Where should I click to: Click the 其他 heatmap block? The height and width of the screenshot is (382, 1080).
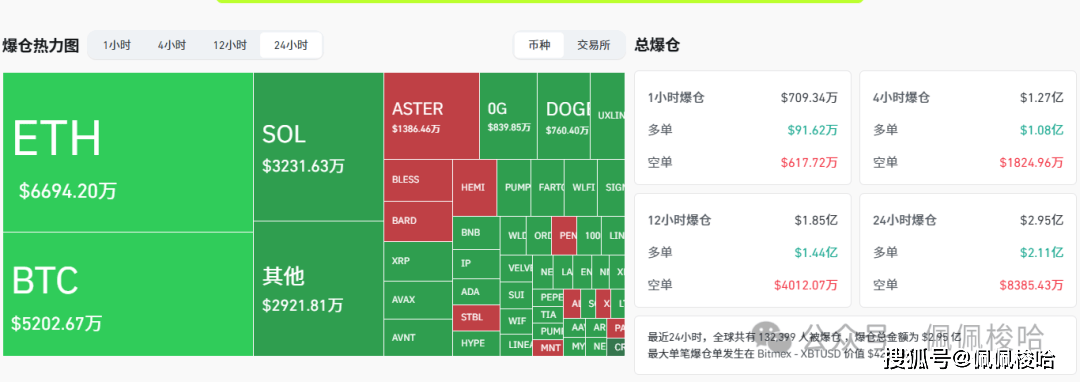(318, 288)
